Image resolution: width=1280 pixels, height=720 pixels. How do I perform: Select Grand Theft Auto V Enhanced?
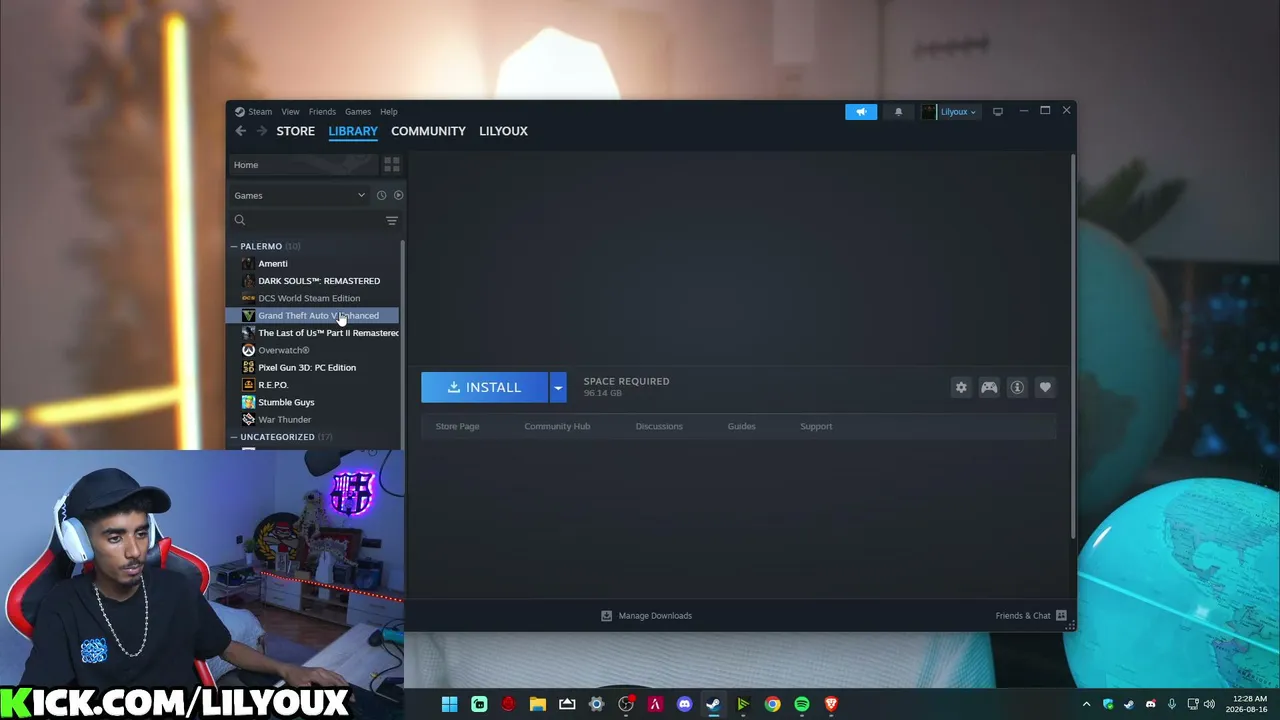(x=314, y=316)
